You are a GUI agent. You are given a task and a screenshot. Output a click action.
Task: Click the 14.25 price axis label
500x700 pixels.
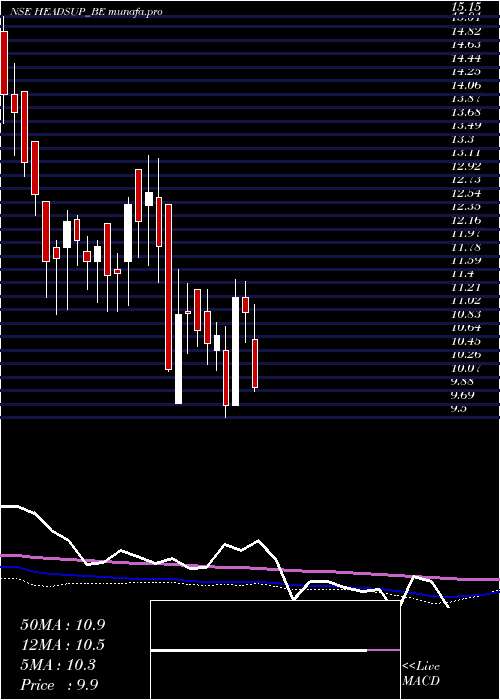[x=466, y=71]
